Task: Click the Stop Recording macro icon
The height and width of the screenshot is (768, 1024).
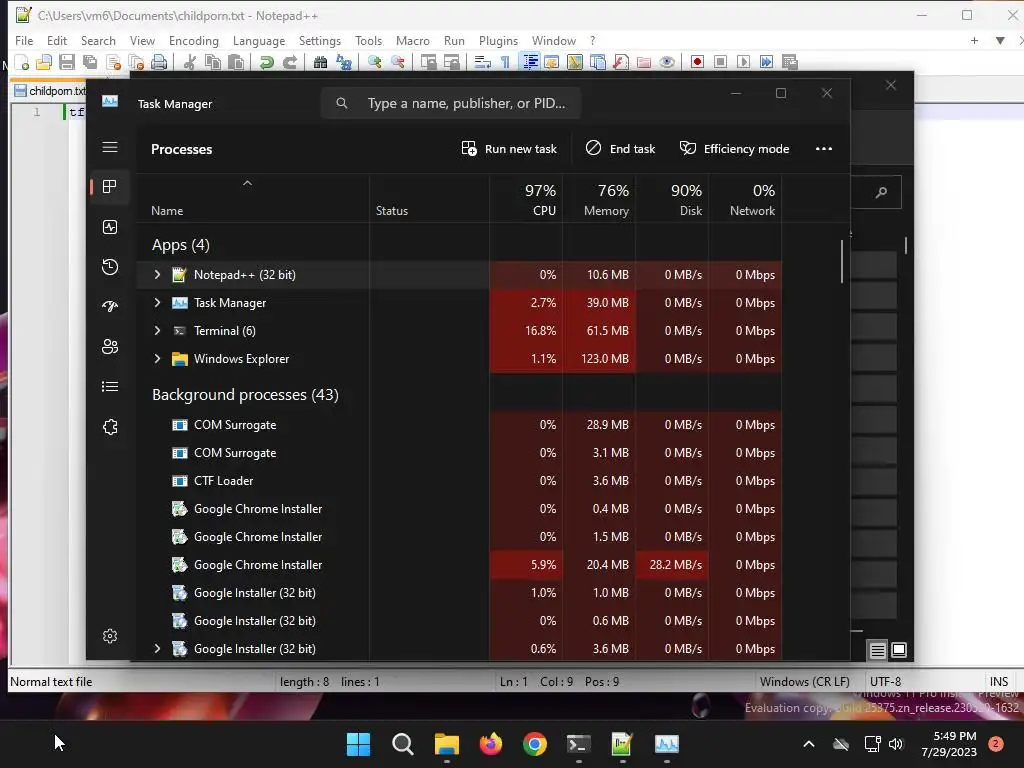Action: 720,62
